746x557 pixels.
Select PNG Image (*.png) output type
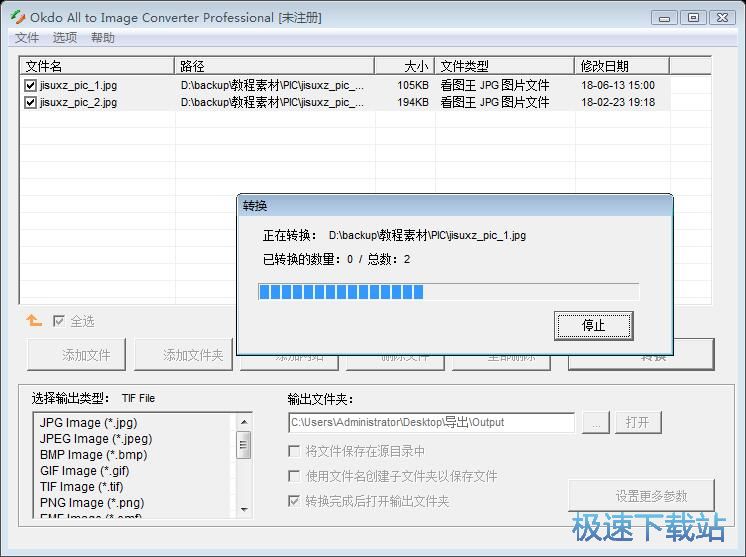pyautogui.click(x=92, y=503)
